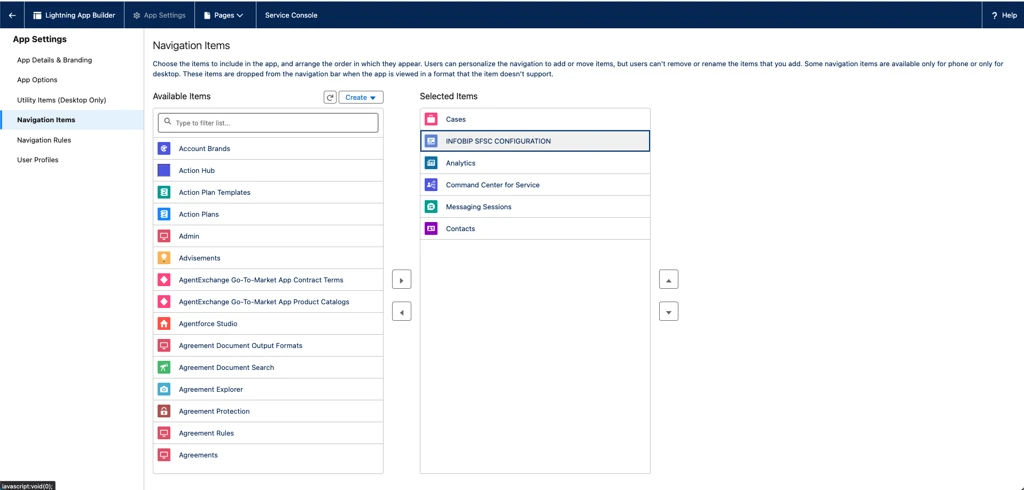Open the Create dropdown button
The width and height of the screenshot is (1024, 490).
tap(360, 97)
